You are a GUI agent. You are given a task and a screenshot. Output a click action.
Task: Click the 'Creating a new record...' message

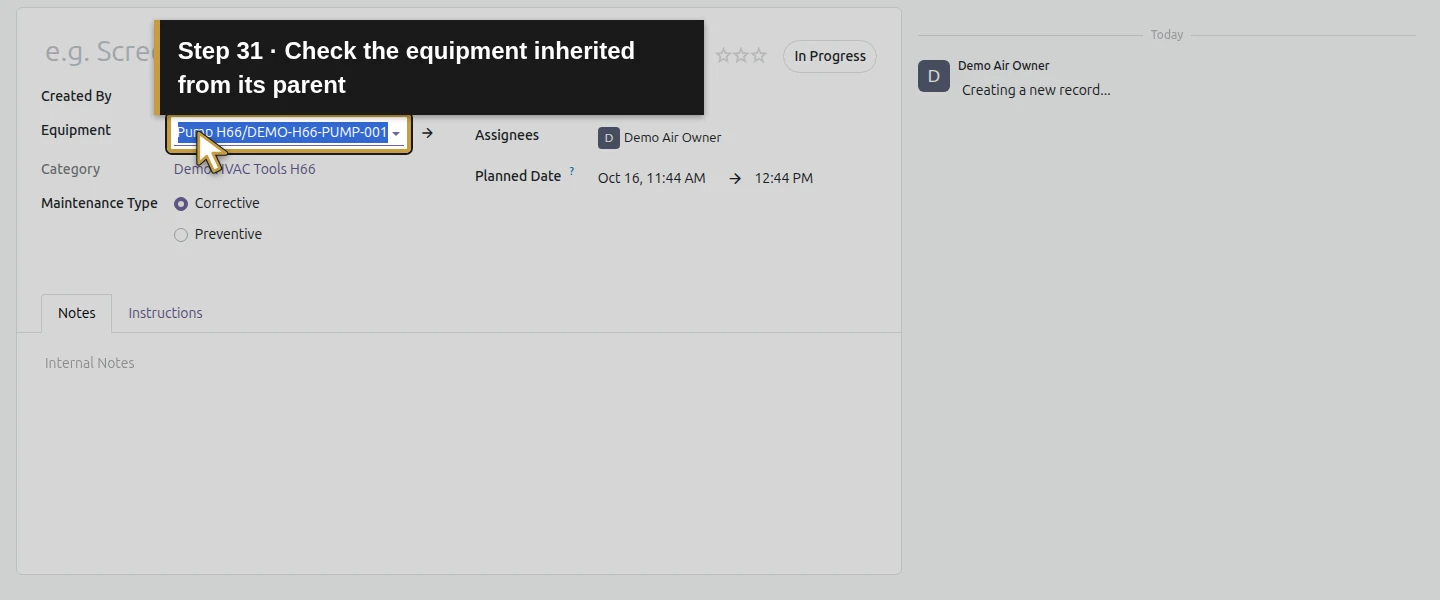[x=1036, y=90]
